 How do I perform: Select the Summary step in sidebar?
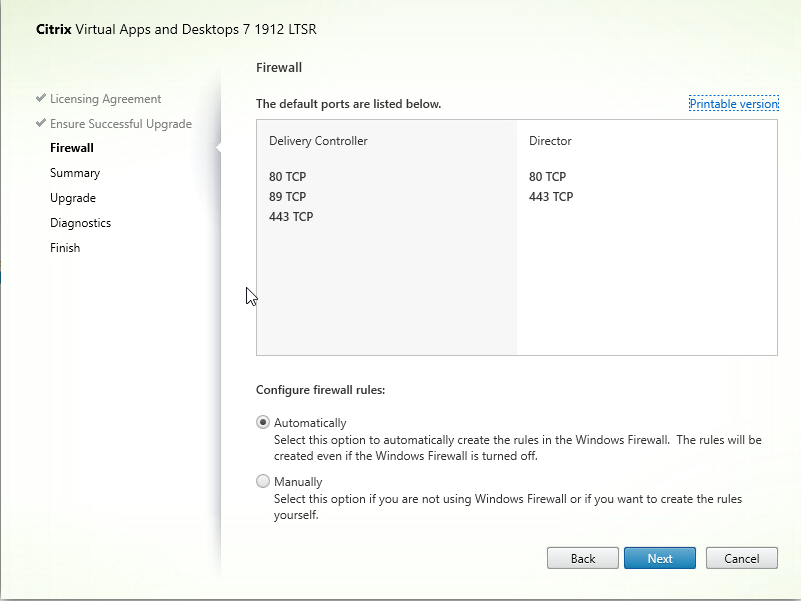(x=75, y=173)
